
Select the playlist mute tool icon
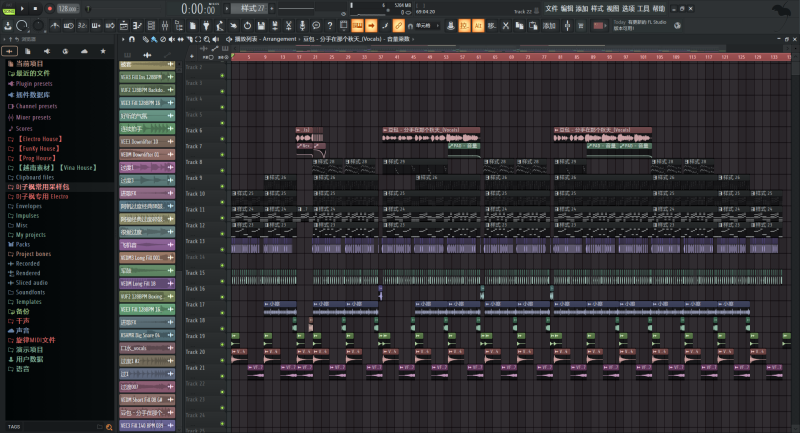click(x=171, y=39)
